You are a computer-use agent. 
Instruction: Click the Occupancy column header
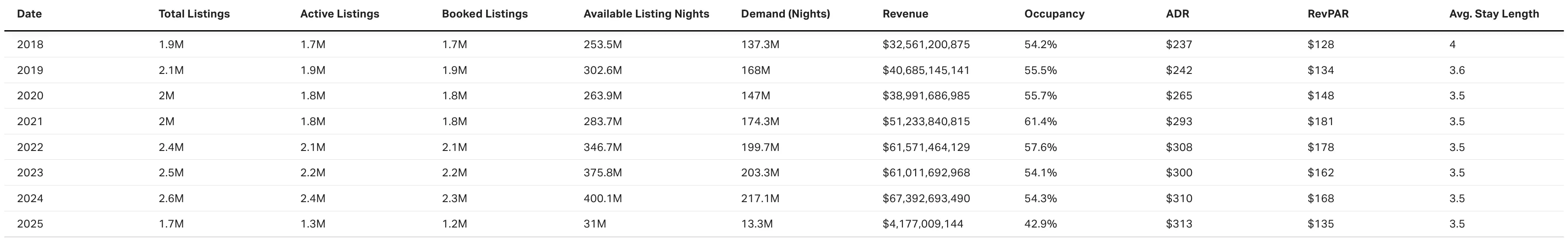pos(1054,14)
